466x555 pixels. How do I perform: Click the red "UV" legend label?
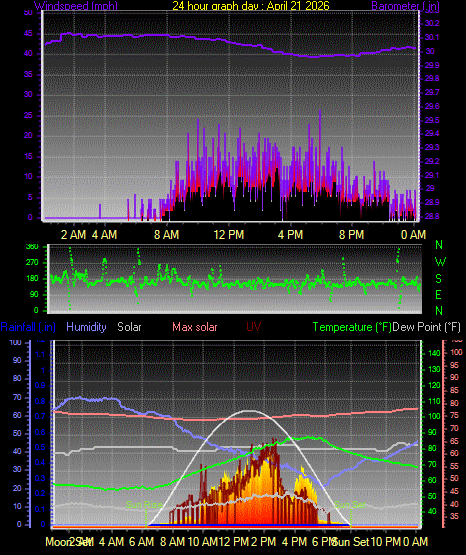[x=254, y=327]
